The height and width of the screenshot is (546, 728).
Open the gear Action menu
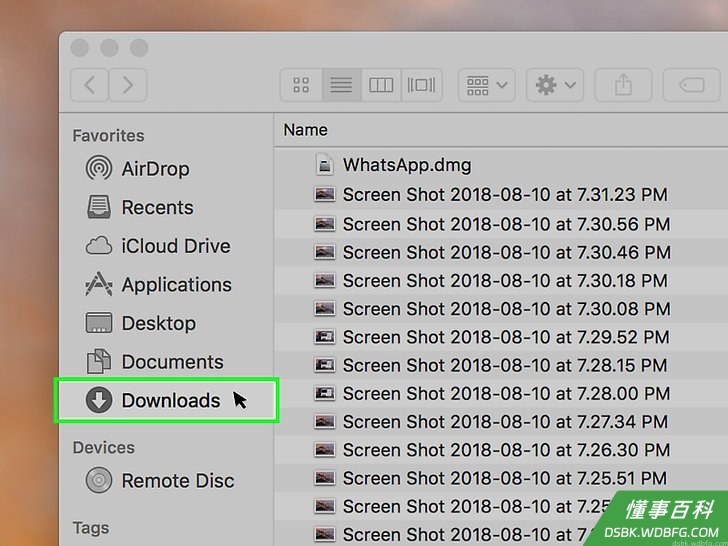pos(555,85)
